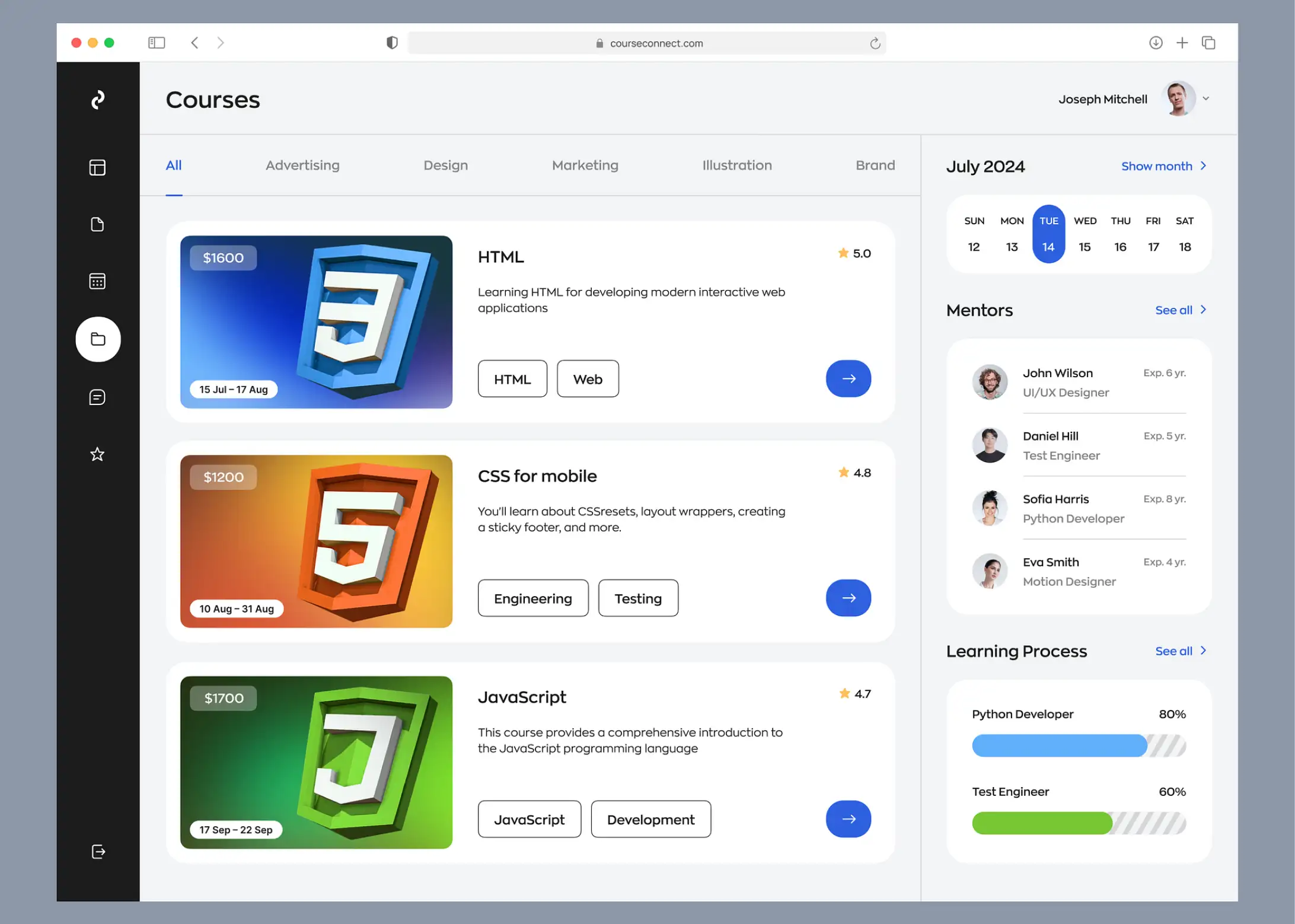Screen dimensions: 1295x924
Task: Click the Web tag button
Action: (588, 379)
